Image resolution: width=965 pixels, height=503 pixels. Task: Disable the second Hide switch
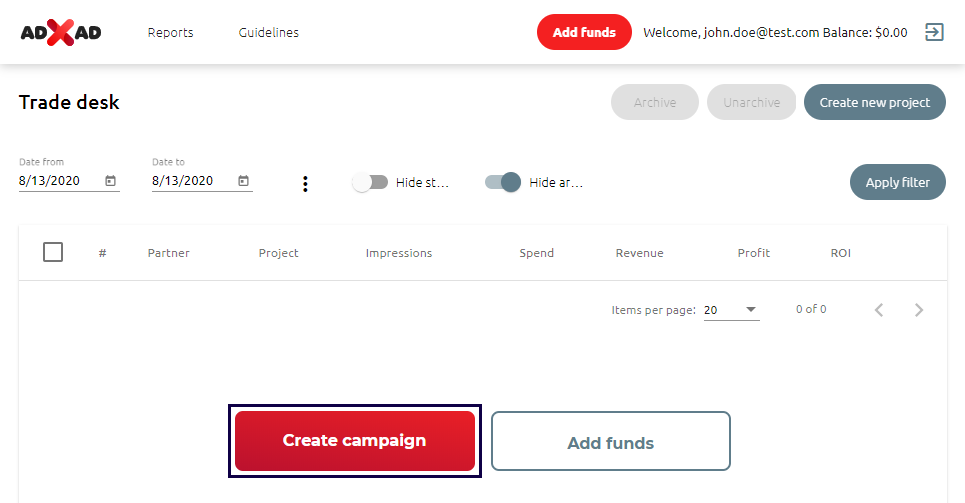pos(503,182)
